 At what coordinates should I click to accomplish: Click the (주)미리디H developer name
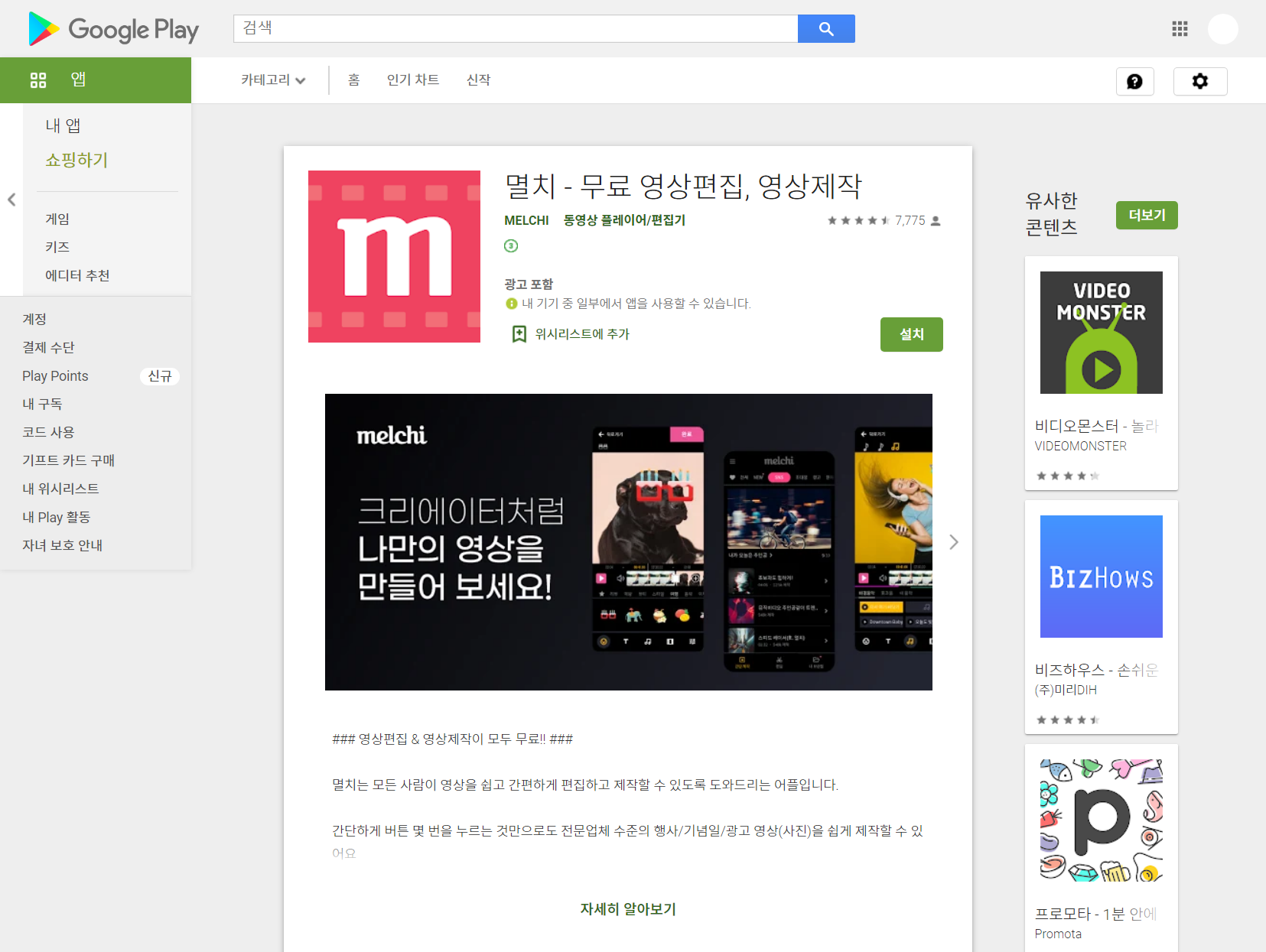pyautogui.click(x=1066, y=690)
